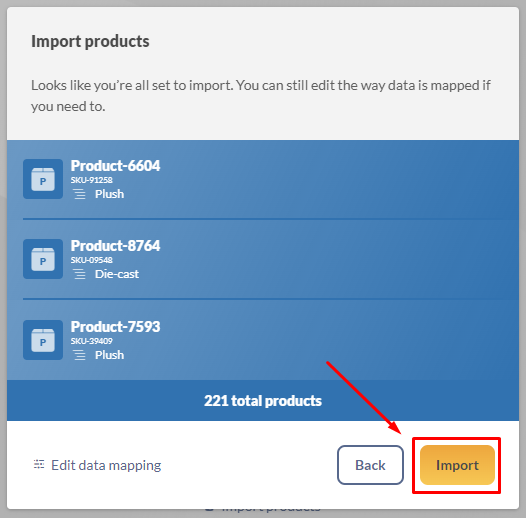Click the Plush category under Product-6604
Viewport: 526px width, 518px height.
coord(109,194)
